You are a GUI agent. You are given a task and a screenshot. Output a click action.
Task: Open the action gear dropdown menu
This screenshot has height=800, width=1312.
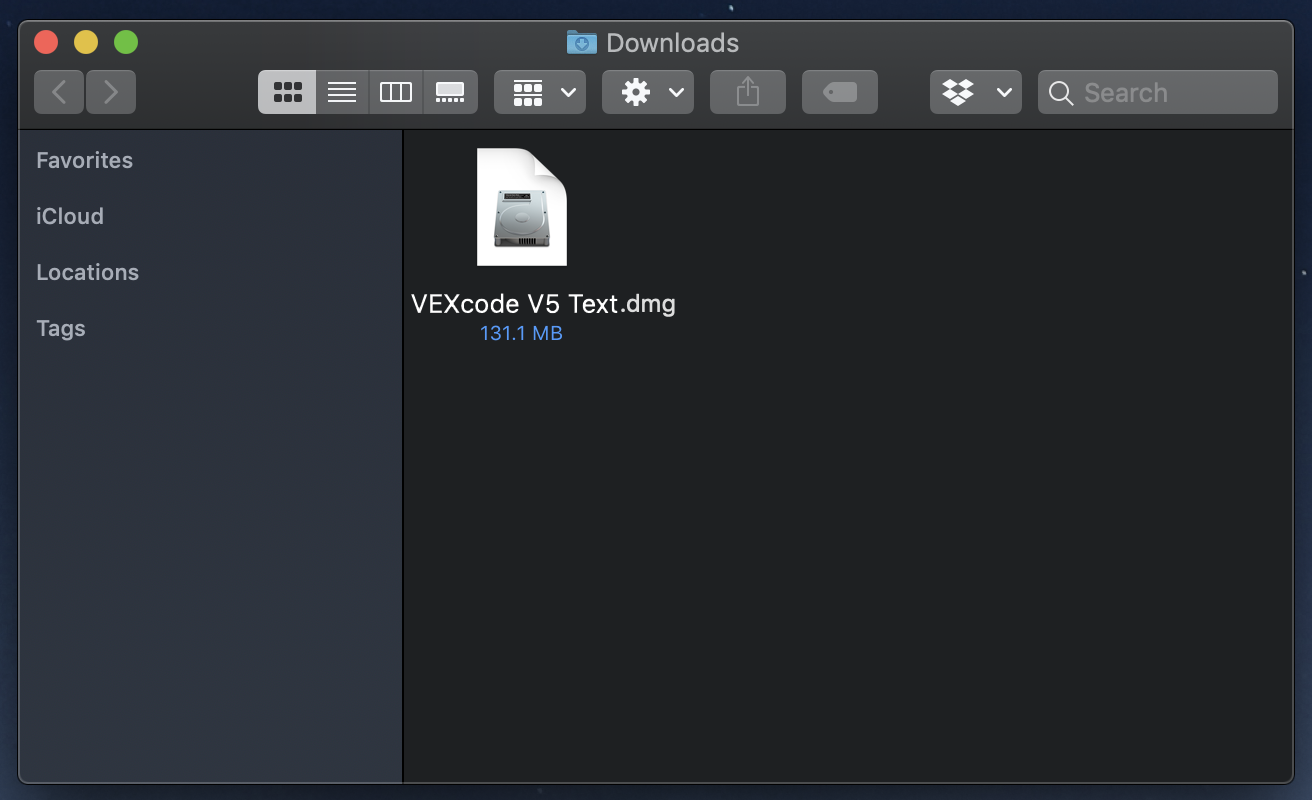(x=647, y=91)
